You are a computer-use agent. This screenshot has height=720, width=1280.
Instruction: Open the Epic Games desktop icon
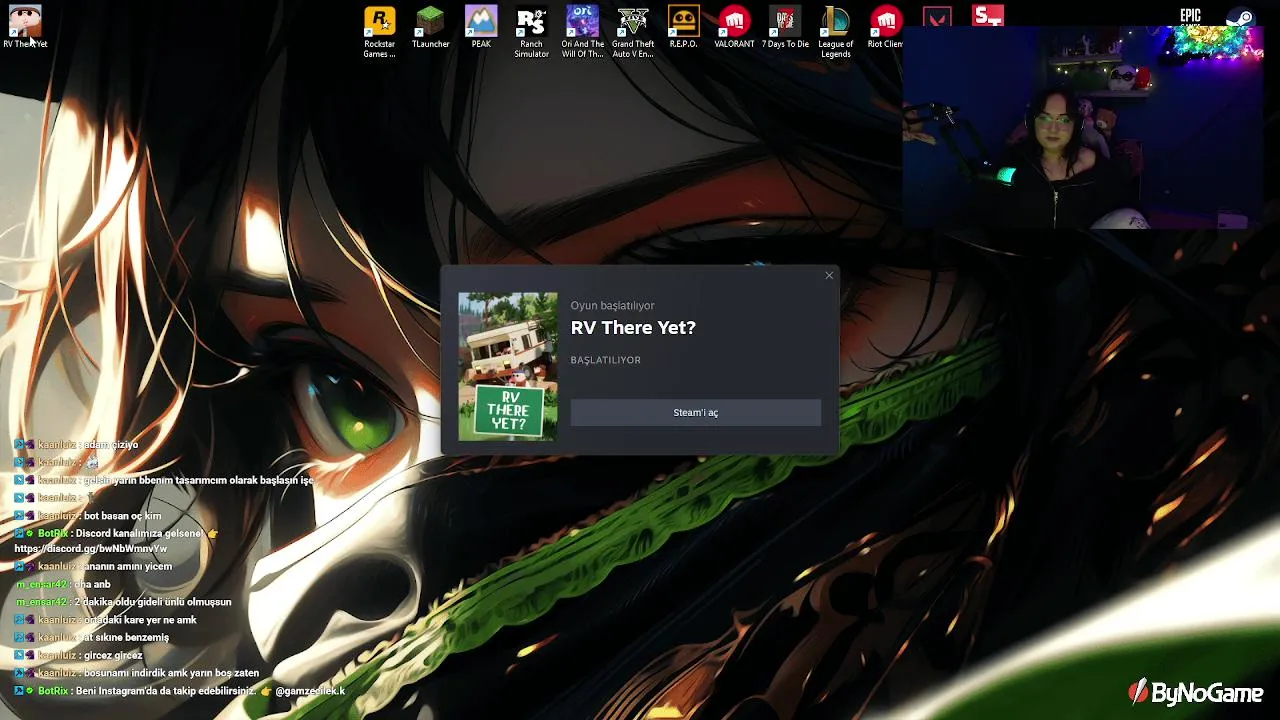(1190, 17)
